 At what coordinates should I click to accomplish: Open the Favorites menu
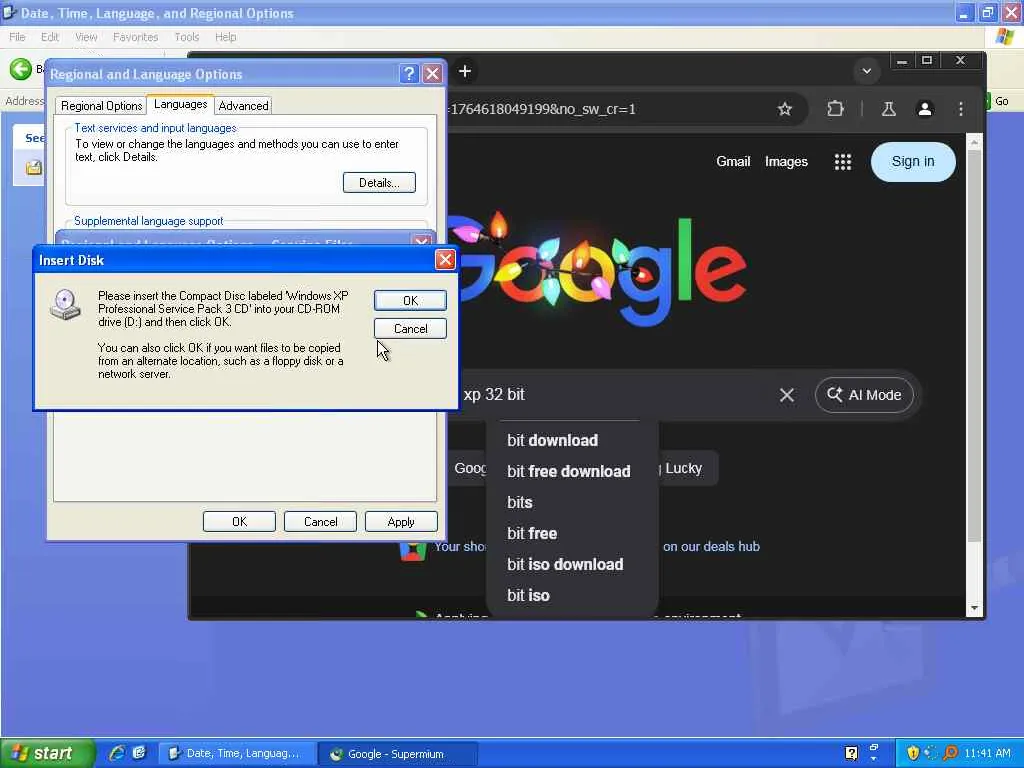coord(135,37)
